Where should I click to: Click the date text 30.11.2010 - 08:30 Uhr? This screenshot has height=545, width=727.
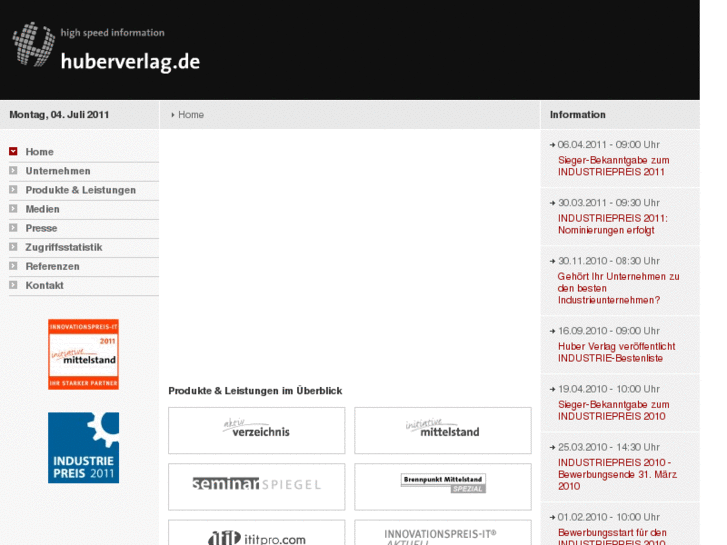click(x=608, y=261)
